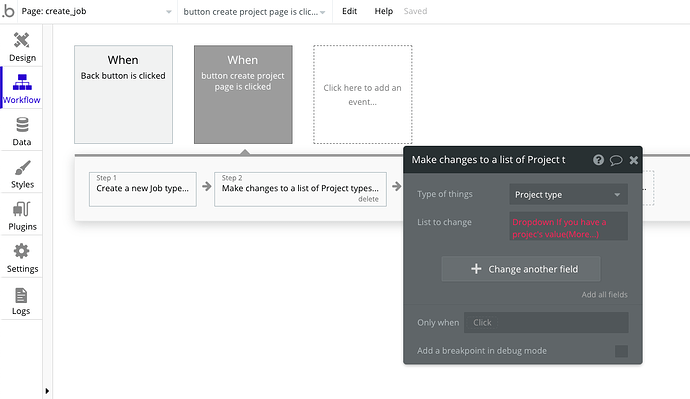Open the Edit menu
Image resolution: width=690 pixels, height=399 pixels.
click(x=349, y=11)
